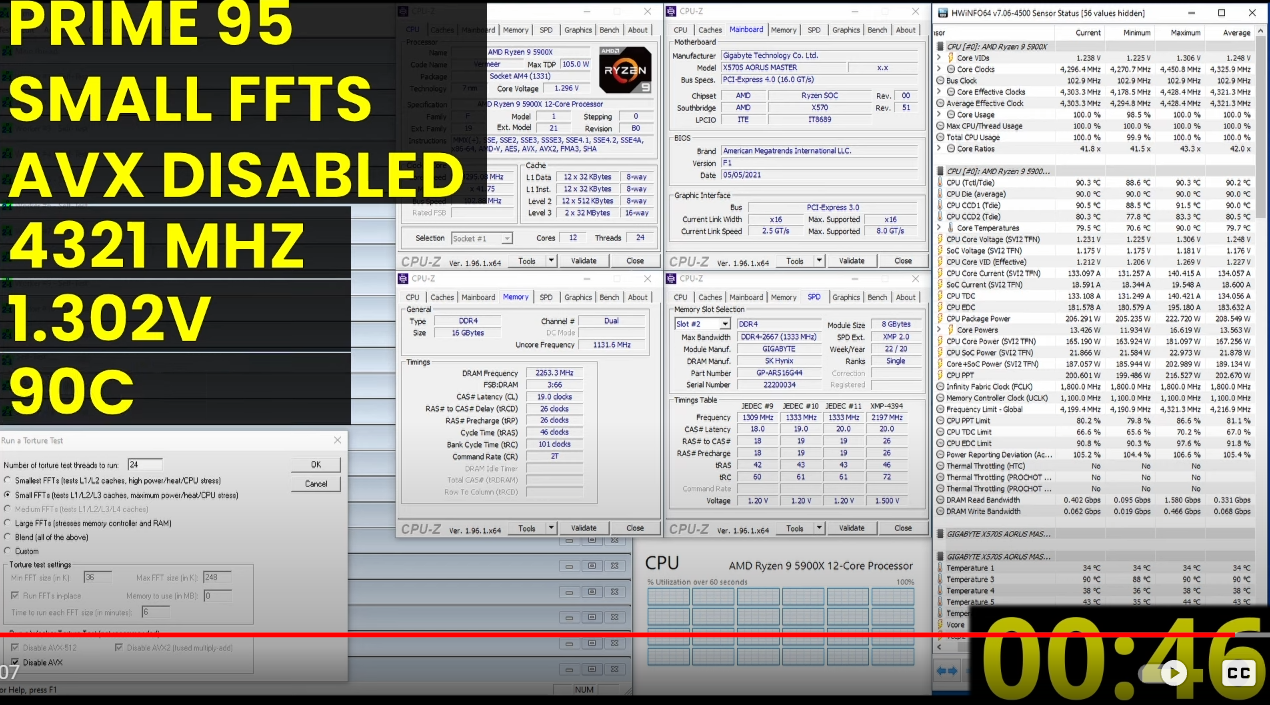1270x705 pixels.
Task: Click Validate in CPU-Z SPD window
Action: (x=852, y=528)
